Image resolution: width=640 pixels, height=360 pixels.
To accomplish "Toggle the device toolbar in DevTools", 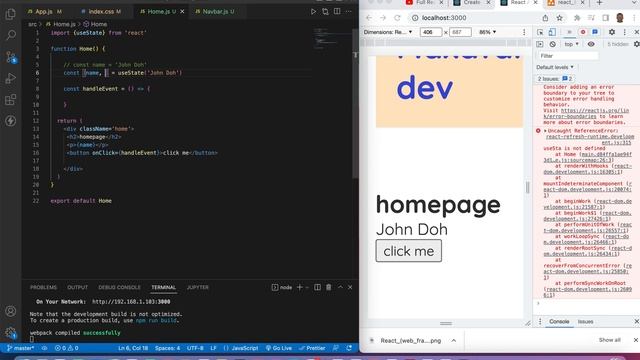I will tap(552, 32).
